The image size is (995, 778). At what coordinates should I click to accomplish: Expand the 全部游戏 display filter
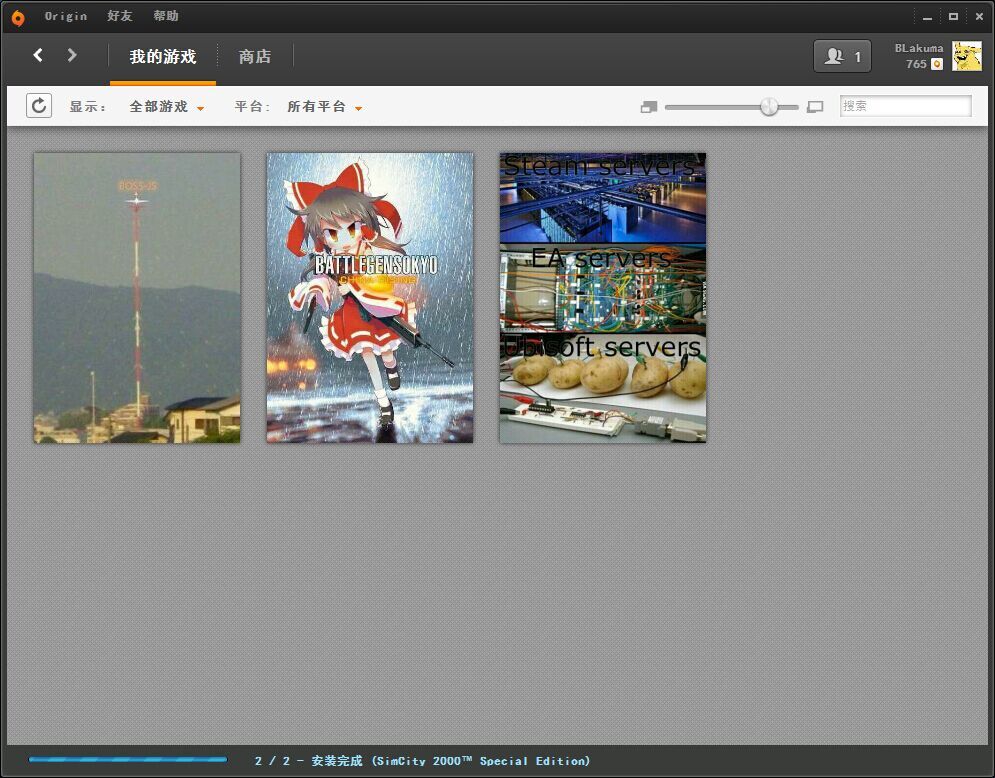[166, 107]
